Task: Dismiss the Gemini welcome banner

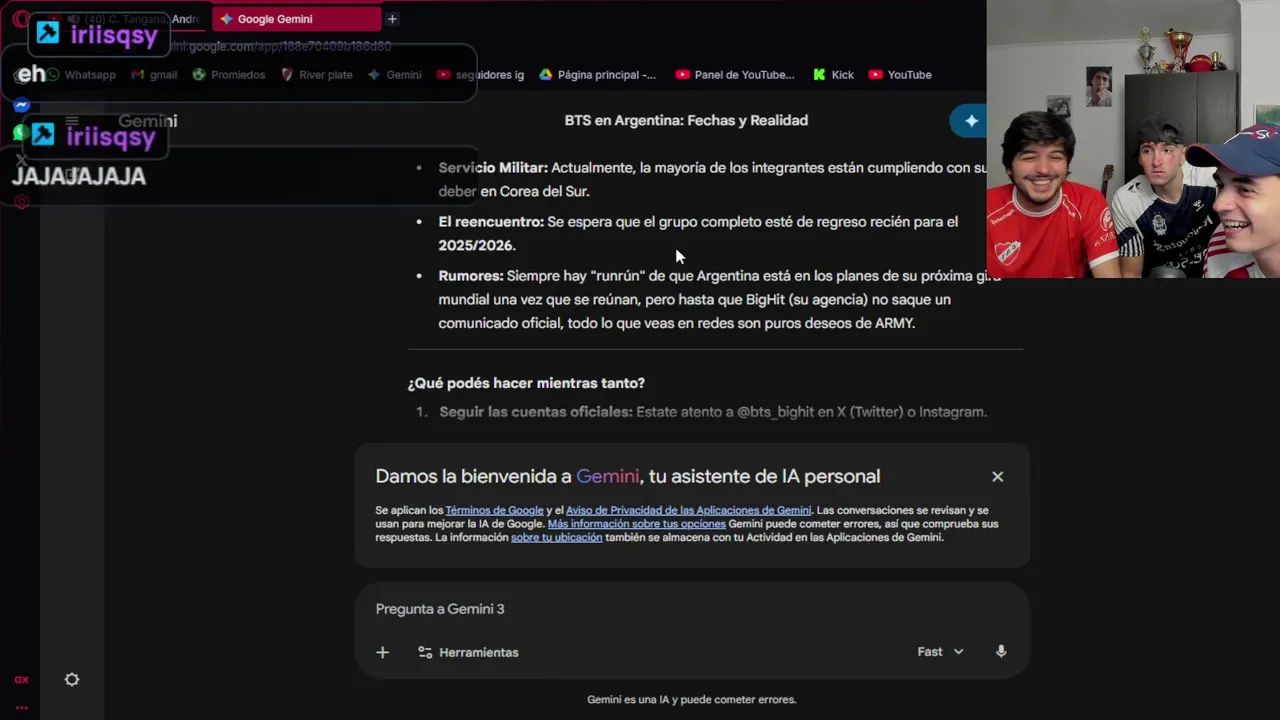Action: click(x=997, y=477)
